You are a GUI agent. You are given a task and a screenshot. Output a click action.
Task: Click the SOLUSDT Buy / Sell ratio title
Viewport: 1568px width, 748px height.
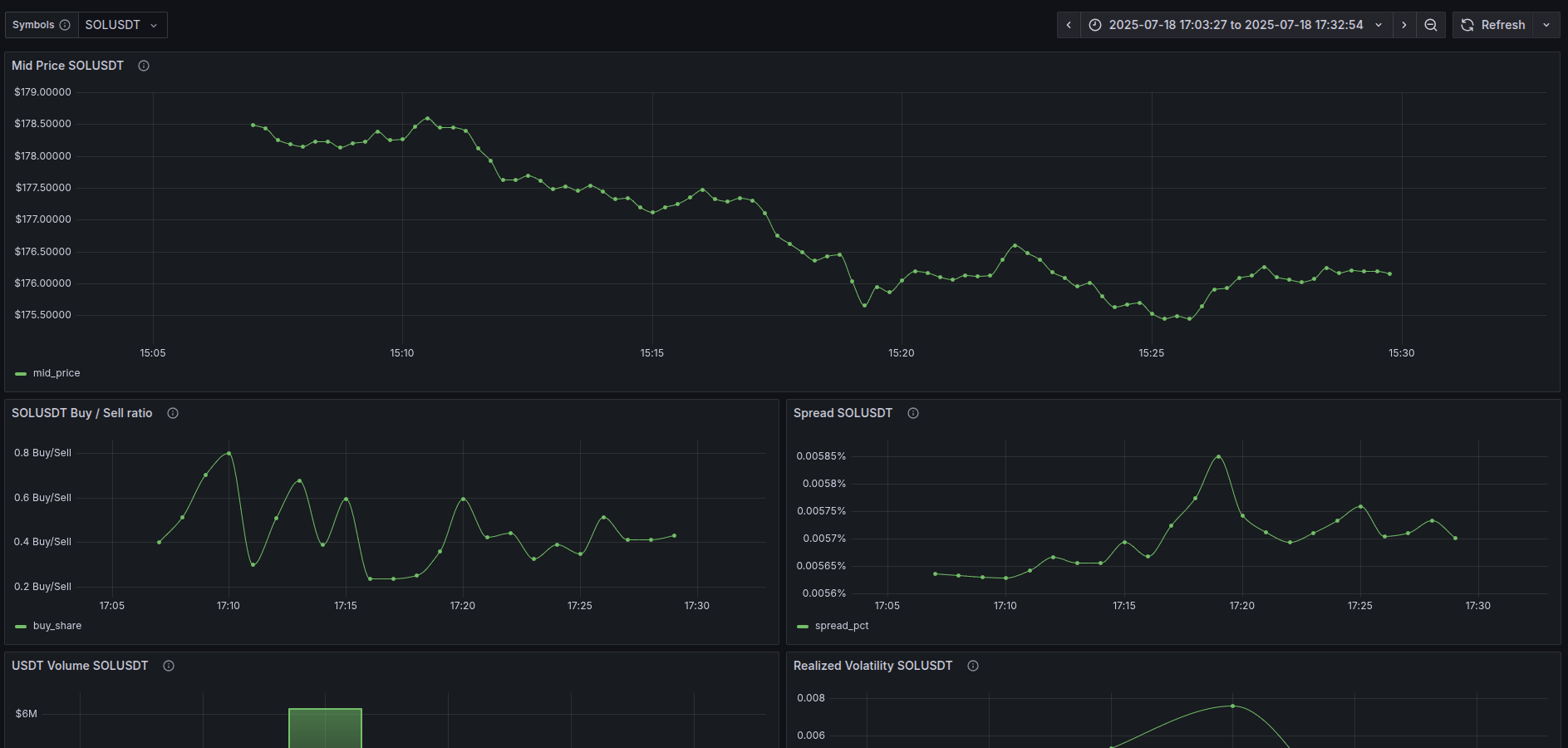[82, 413]
